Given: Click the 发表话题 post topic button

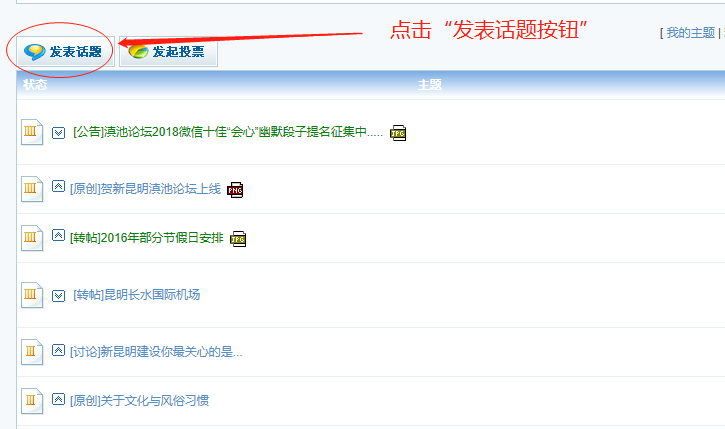Looking at the screenshot, I should pos(66,52).
